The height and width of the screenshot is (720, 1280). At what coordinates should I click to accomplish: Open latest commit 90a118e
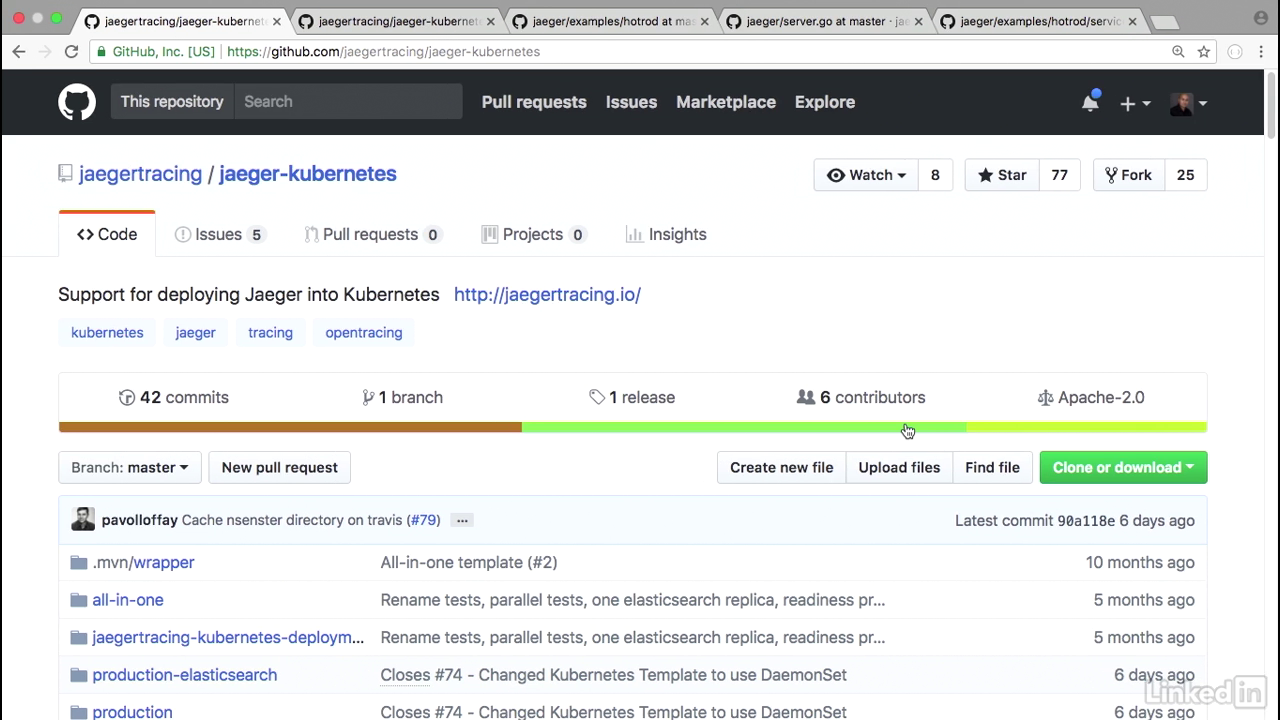(x=1086, y=520)
